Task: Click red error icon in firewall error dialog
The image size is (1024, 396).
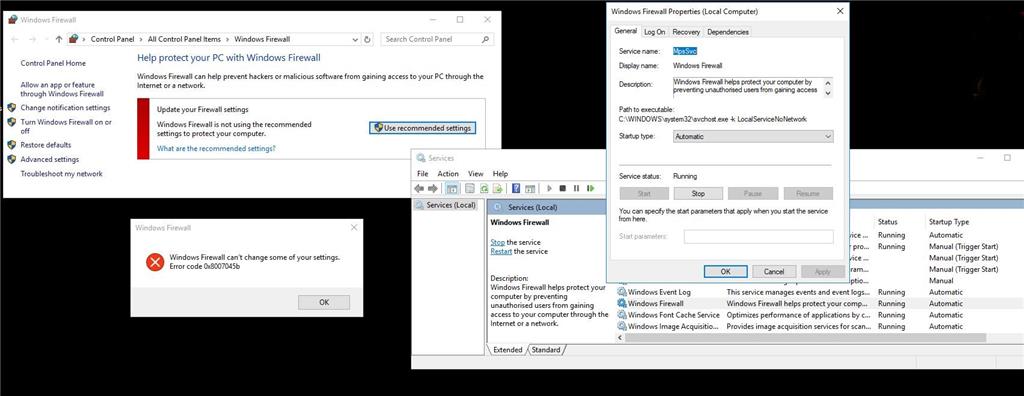Action: [x=155, y=263]
